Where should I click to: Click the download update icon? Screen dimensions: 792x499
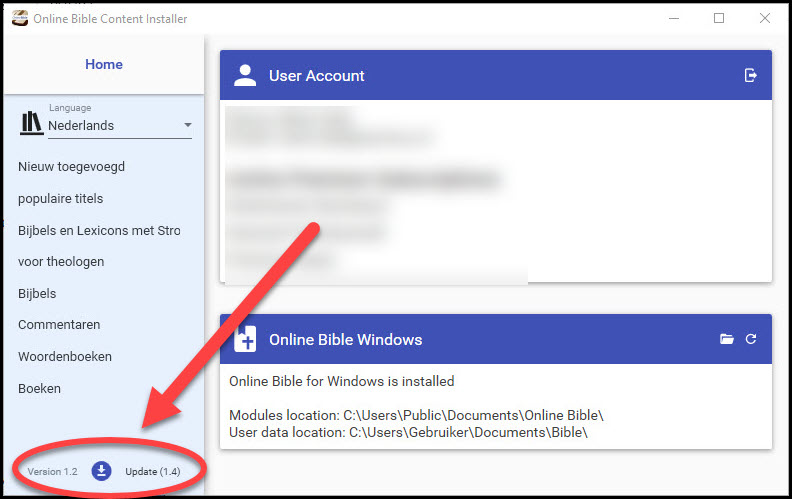[102, 471]
